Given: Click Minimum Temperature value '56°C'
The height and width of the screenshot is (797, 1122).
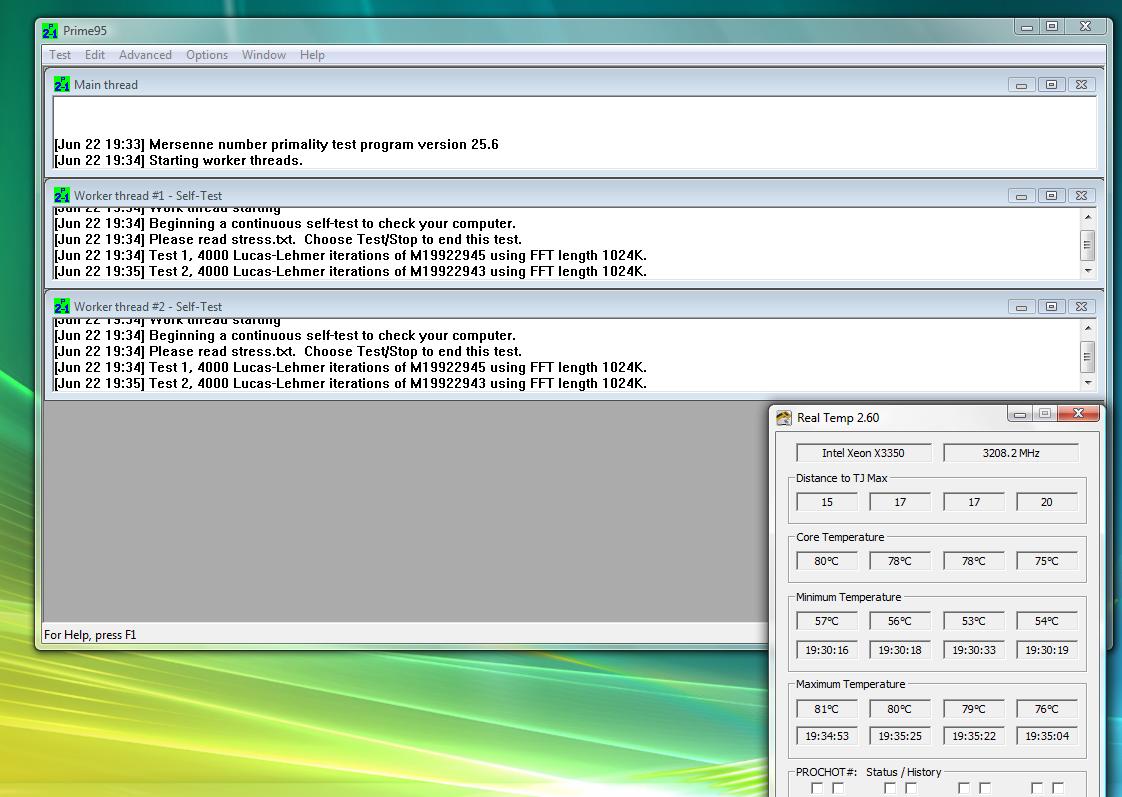Looking at the screenshot, I should [899, 621].
